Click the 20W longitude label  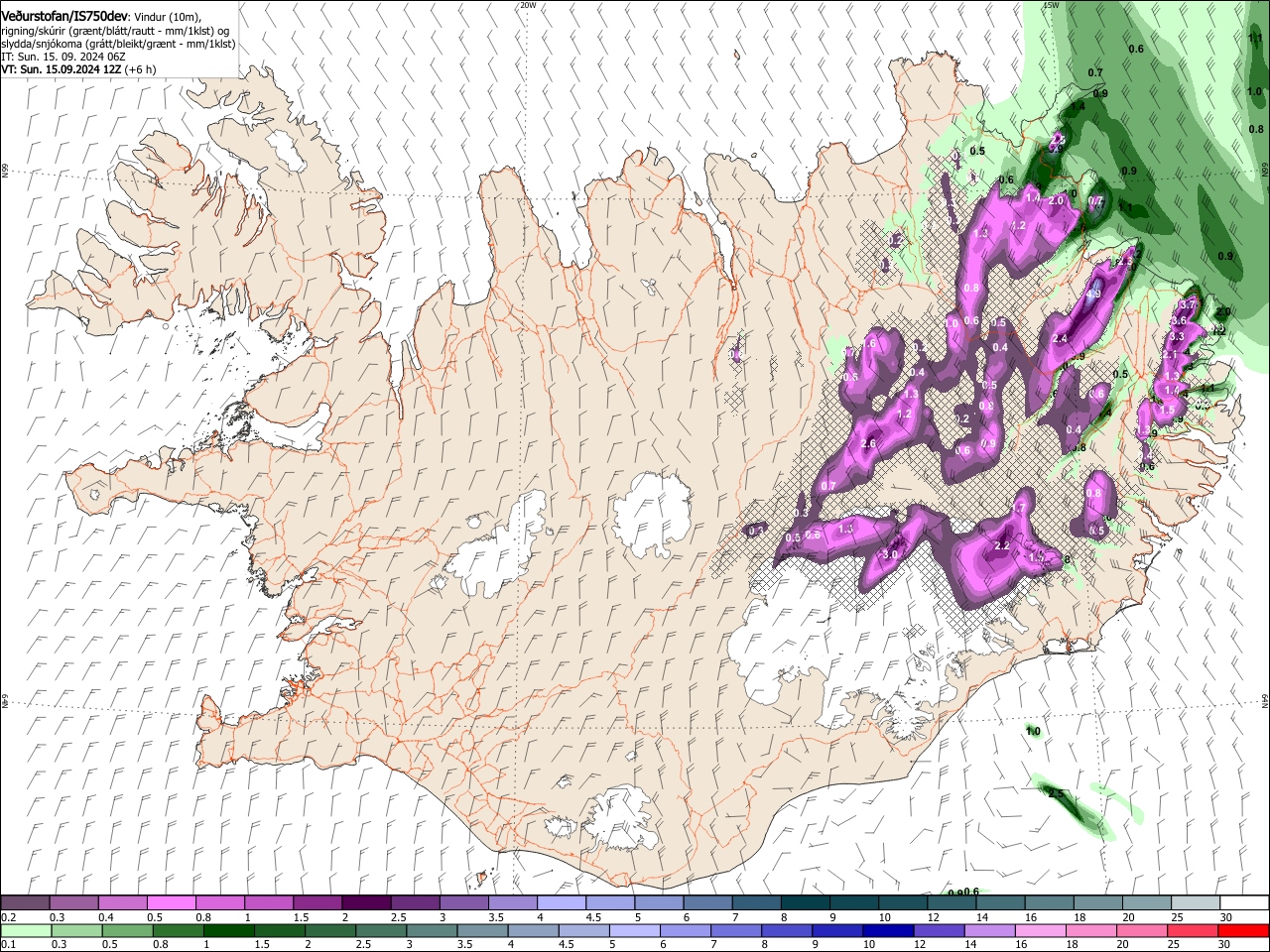[x=528, y=5]
